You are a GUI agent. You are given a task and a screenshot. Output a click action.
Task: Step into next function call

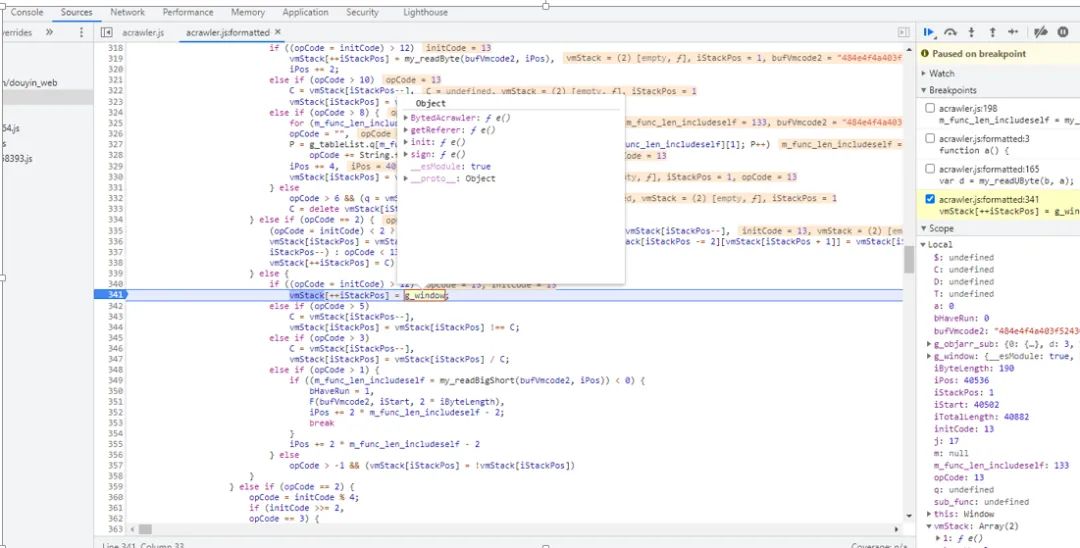point(971,32)
